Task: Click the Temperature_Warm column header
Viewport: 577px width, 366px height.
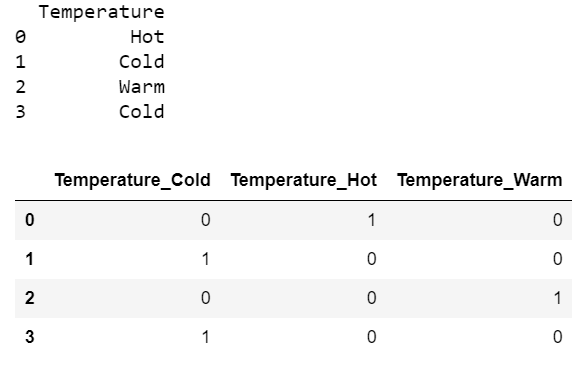Action: 479,180
